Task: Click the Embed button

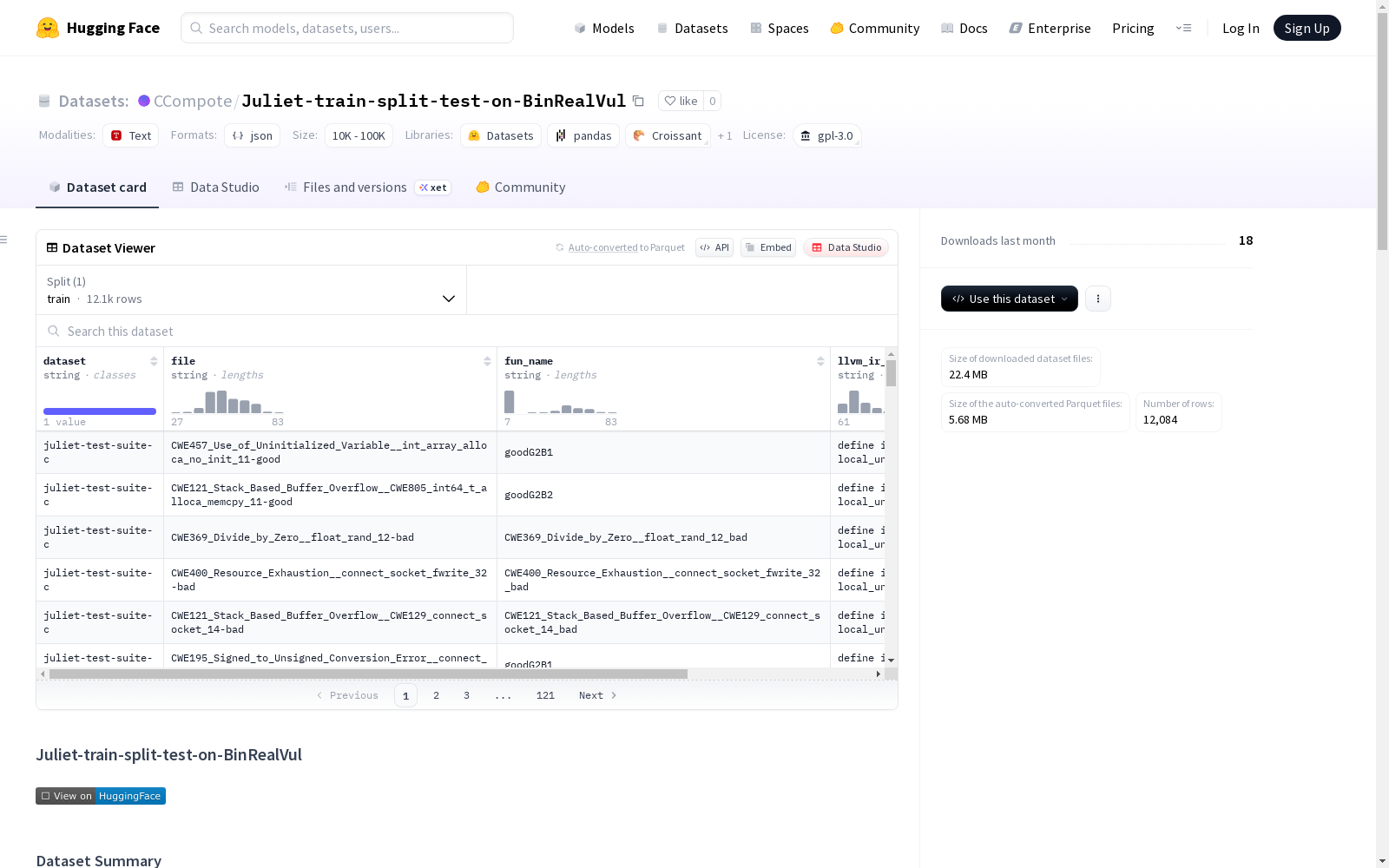Action: [768, 247]
